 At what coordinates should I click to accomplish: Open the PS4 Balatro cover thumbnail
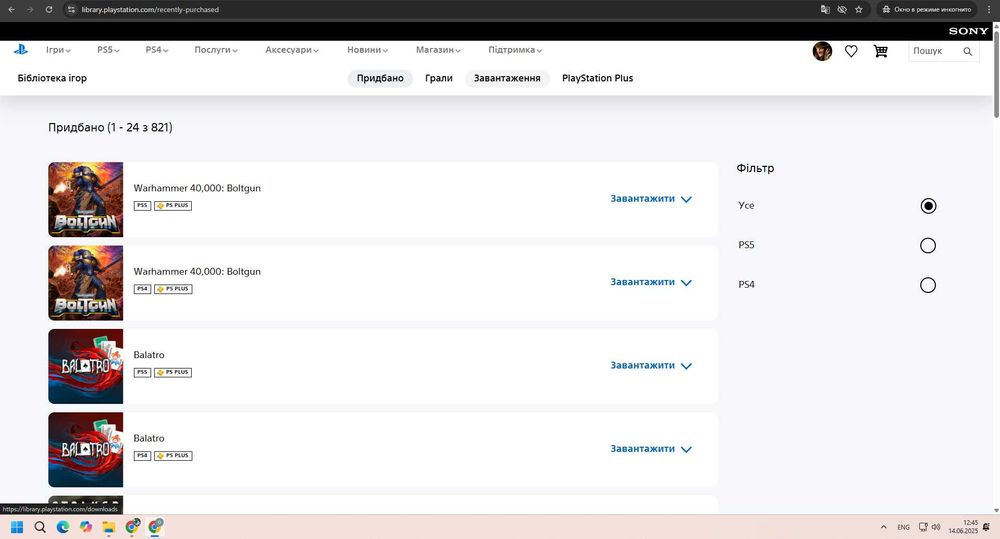tap(85, 450)
